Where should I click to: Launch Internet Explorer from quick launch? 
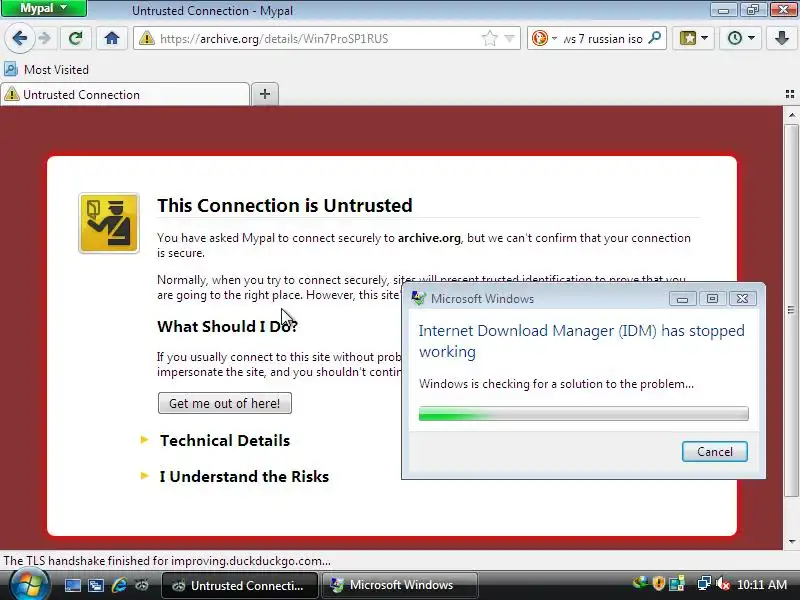point(118,585)
